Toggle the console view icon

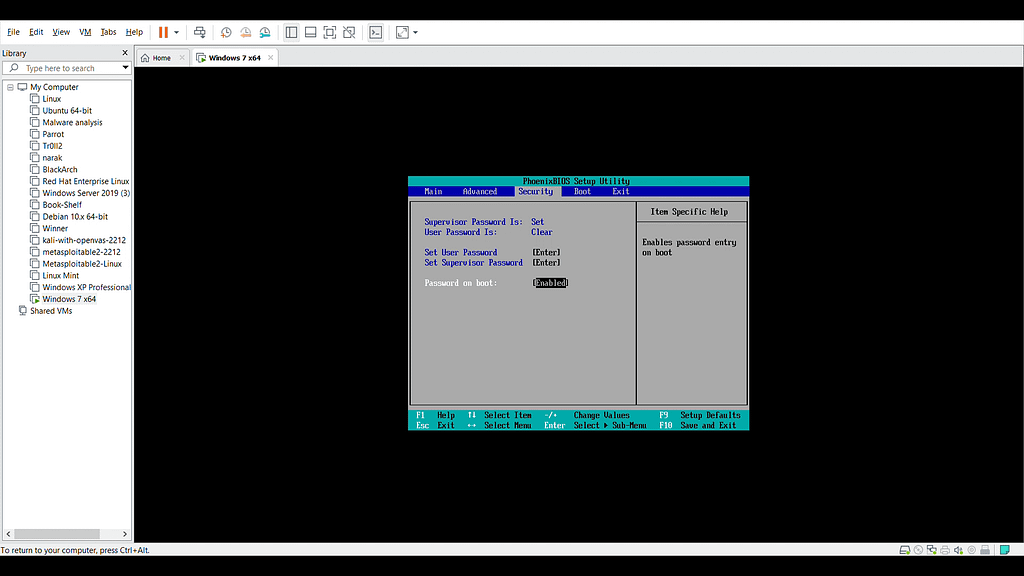click(x=376, y=32)
